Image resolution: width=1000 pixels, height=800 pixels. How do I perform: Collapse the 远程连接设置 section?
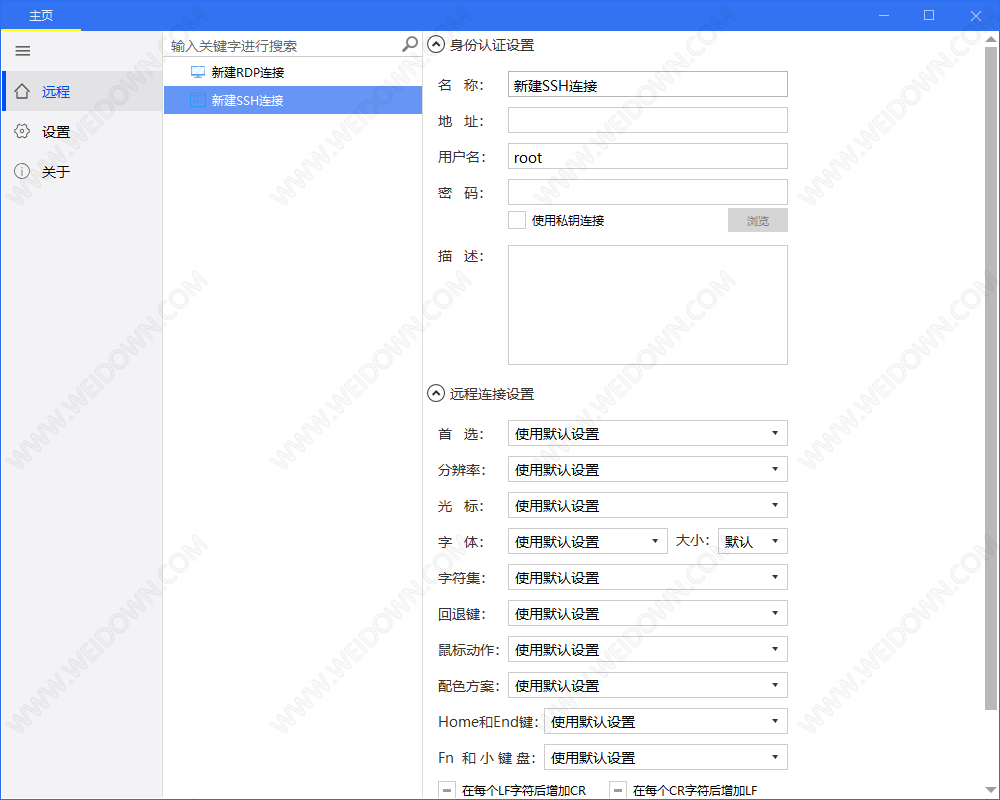[436, 393]
